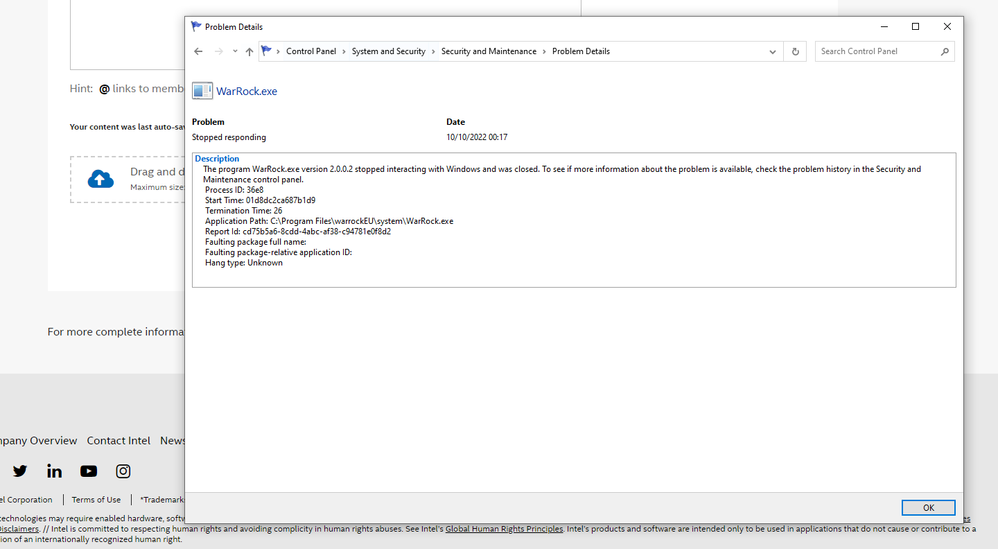Screen dimensions: 998x549
Task: Open Intel LinkedIn icon in footer
Action: coord(54,471)
